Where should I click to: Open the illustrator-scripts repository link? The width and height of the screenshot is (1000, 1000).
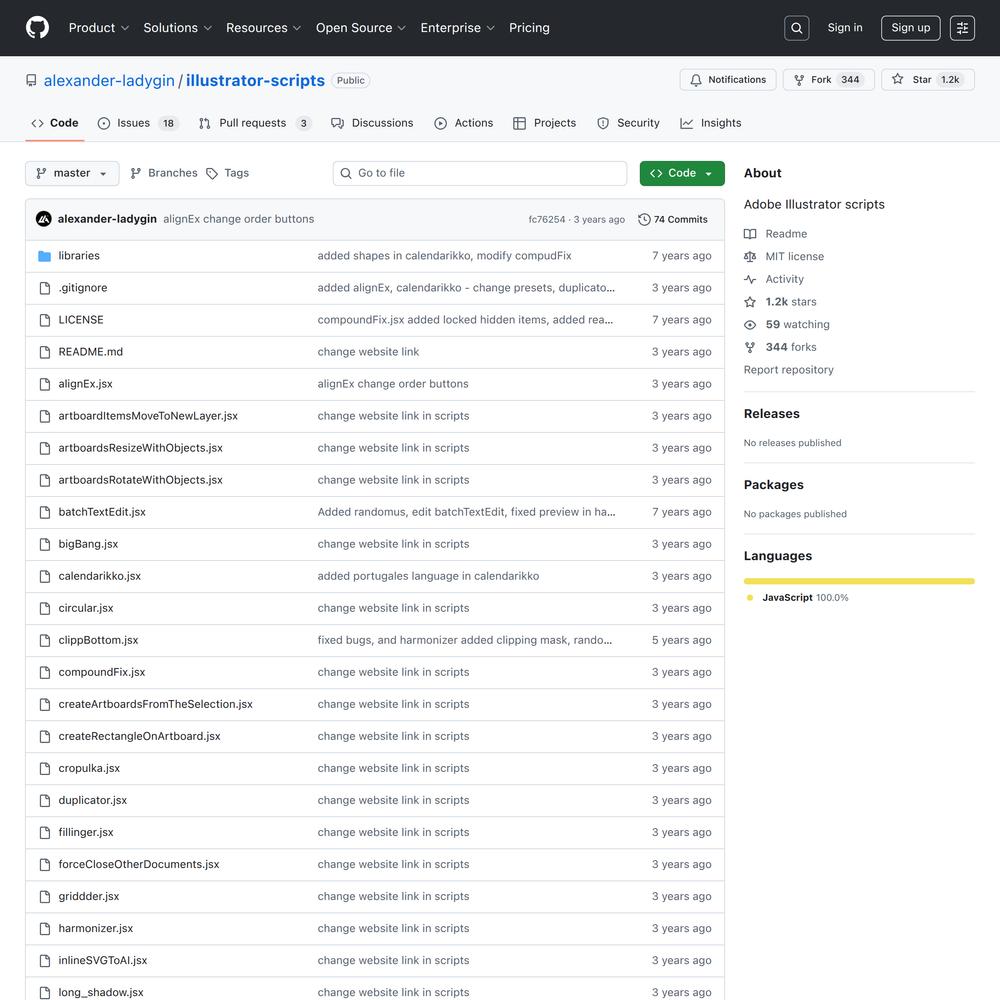255,80
